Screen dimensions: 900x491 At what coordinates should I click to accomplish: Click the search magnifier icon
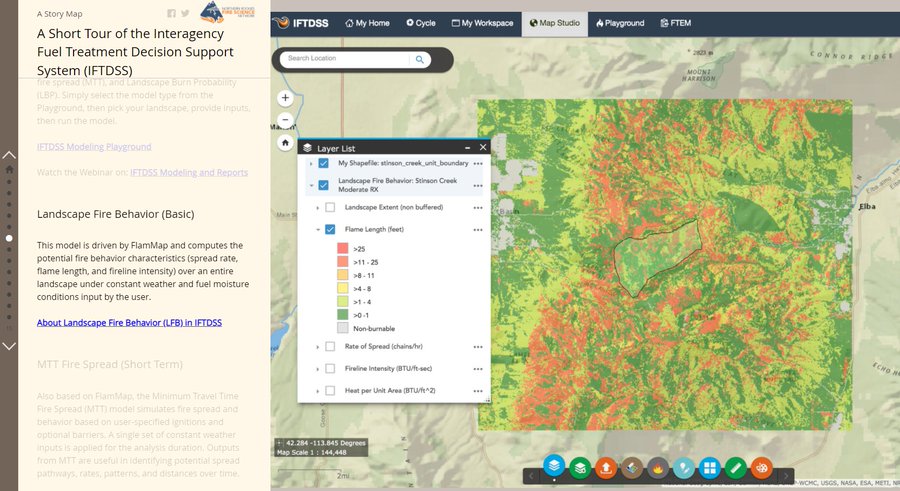420,59
